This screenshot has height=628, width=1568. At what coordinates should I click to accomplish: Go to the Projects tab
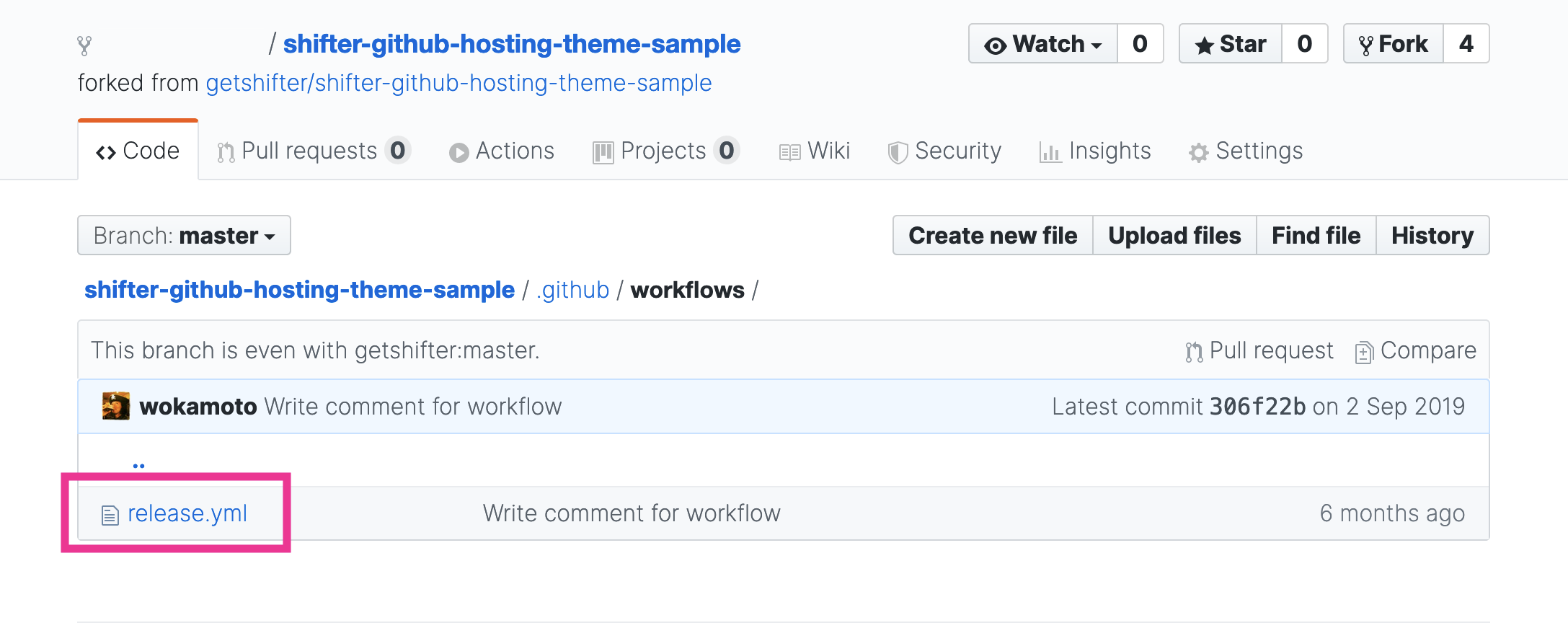click(666, 151)
